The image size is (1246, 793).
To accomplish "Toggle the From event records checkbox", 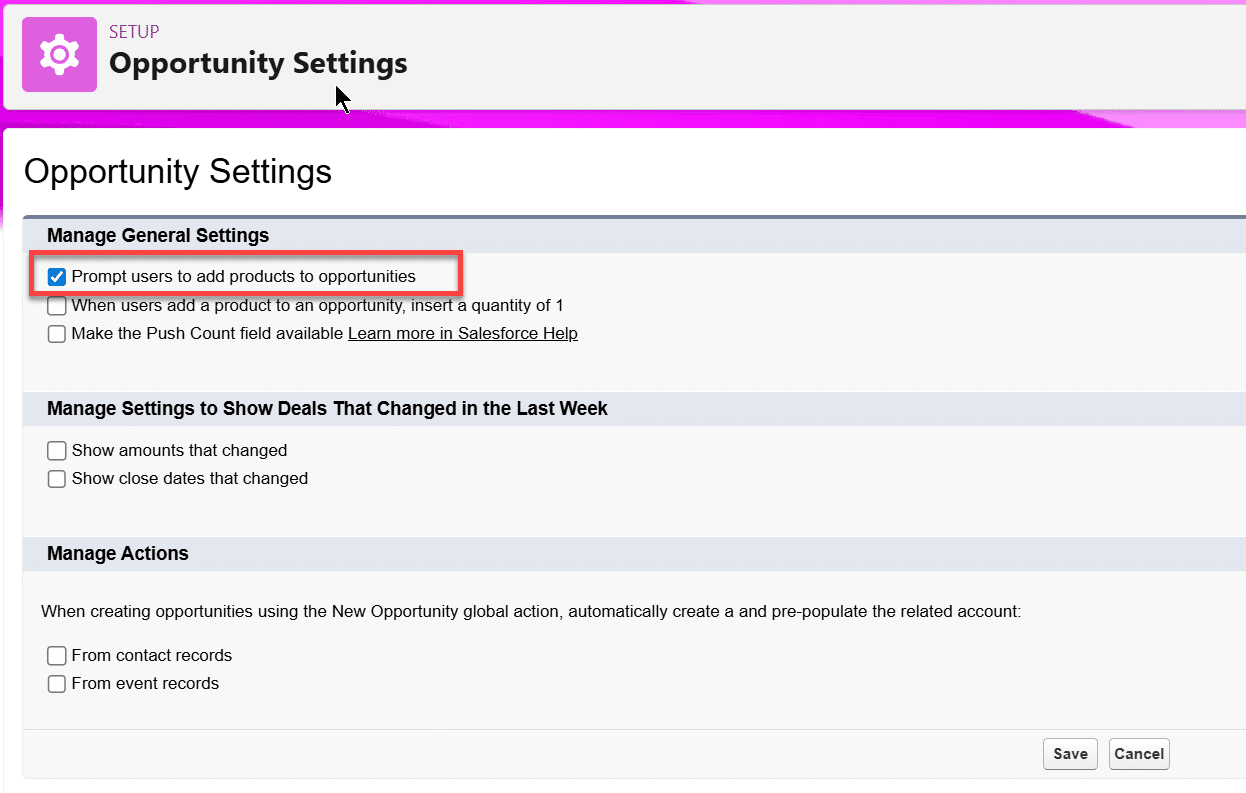I will point(57,684).
